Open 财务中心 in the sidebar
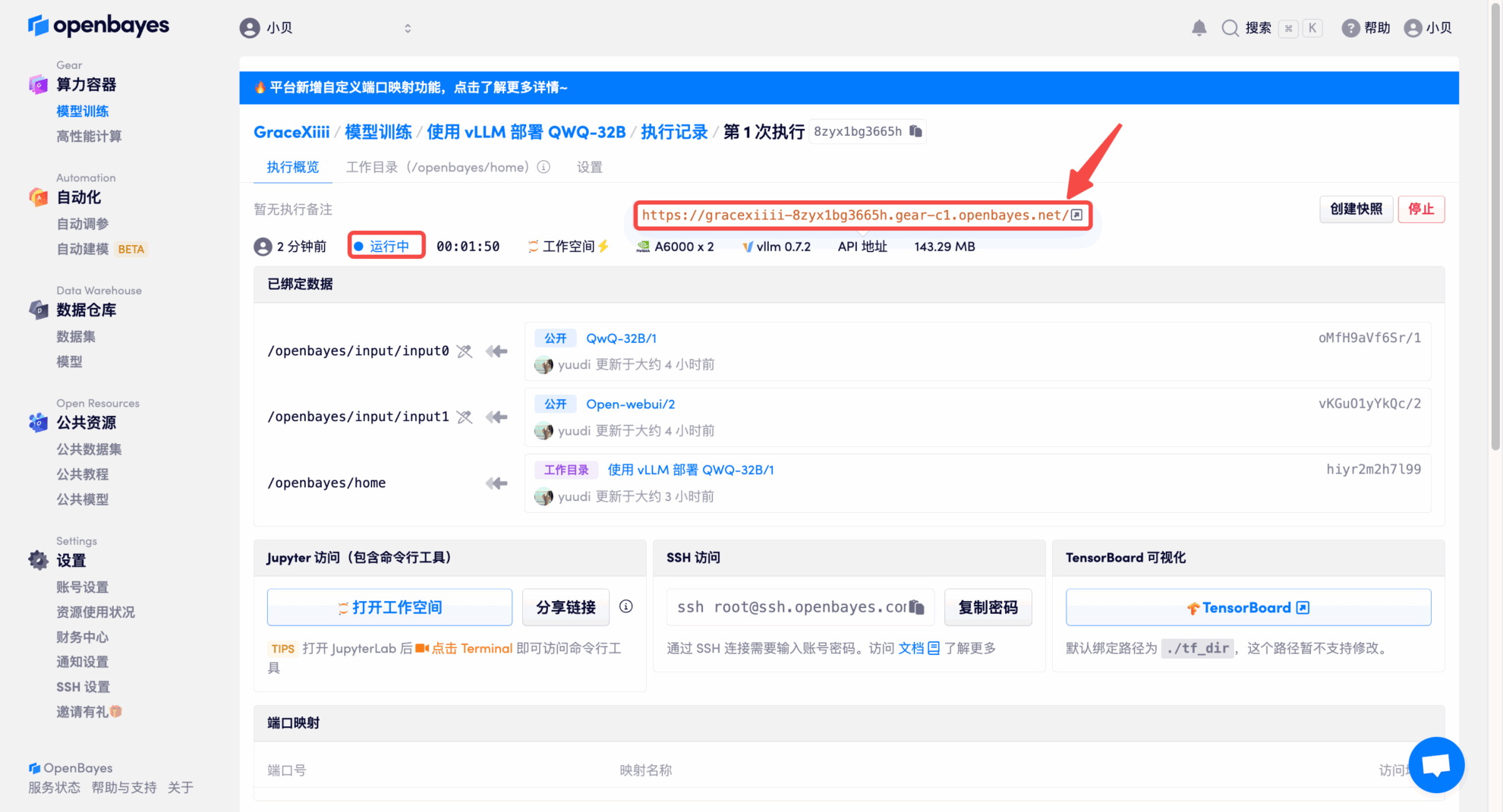Screen dimensions: 1503x812 click(x=83, y=637)
